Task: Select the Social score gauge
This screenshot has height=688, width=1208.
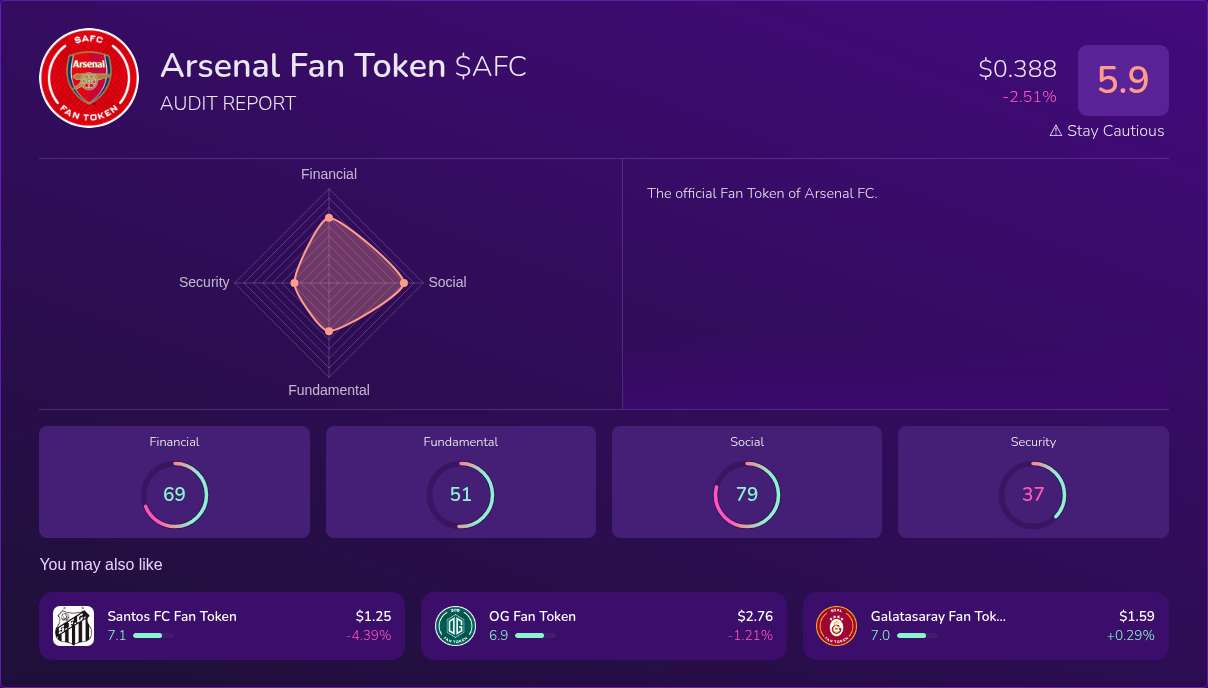Action: [x=747, y=494]
